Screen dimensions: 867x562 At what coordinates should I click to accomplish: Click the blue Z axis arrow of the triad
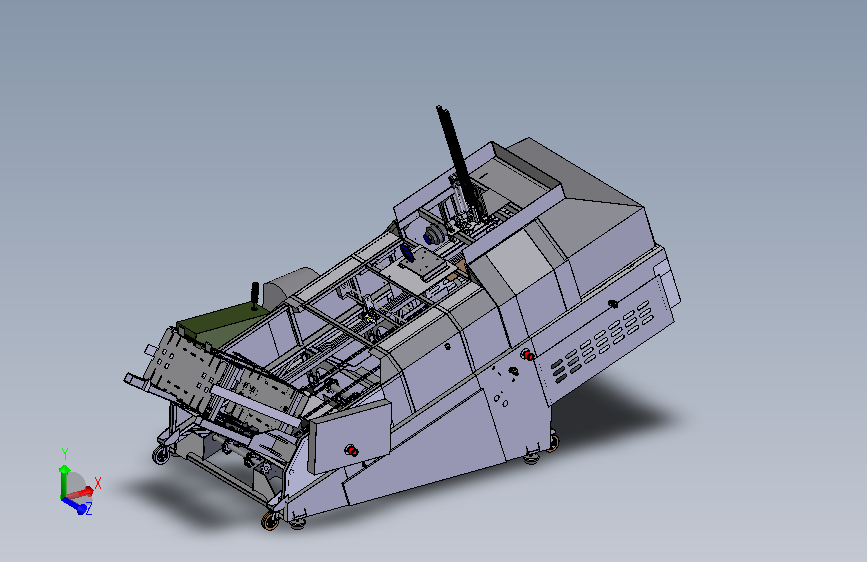tap(75, 505)
